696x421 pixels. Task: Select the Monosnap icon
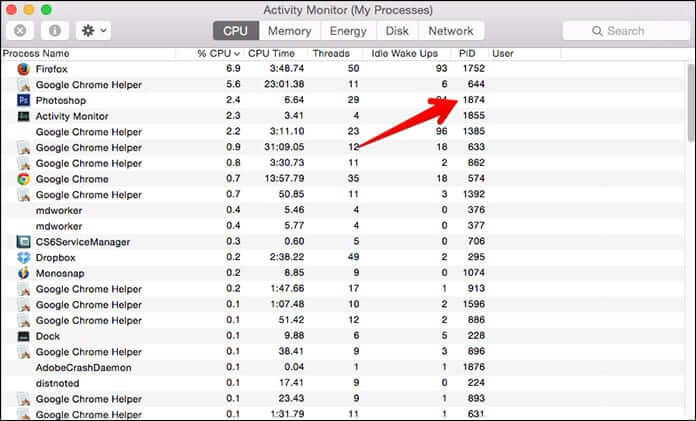pyautogui.click(x=23, y=273)
